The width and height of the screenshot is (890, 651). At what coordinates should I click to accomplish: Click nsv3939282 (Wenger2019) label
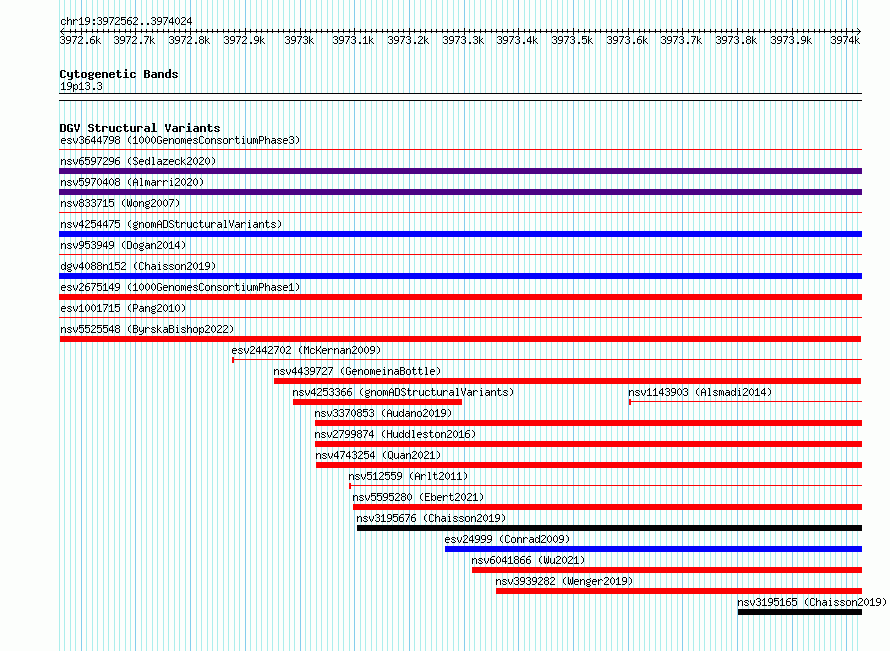[564, 581]
